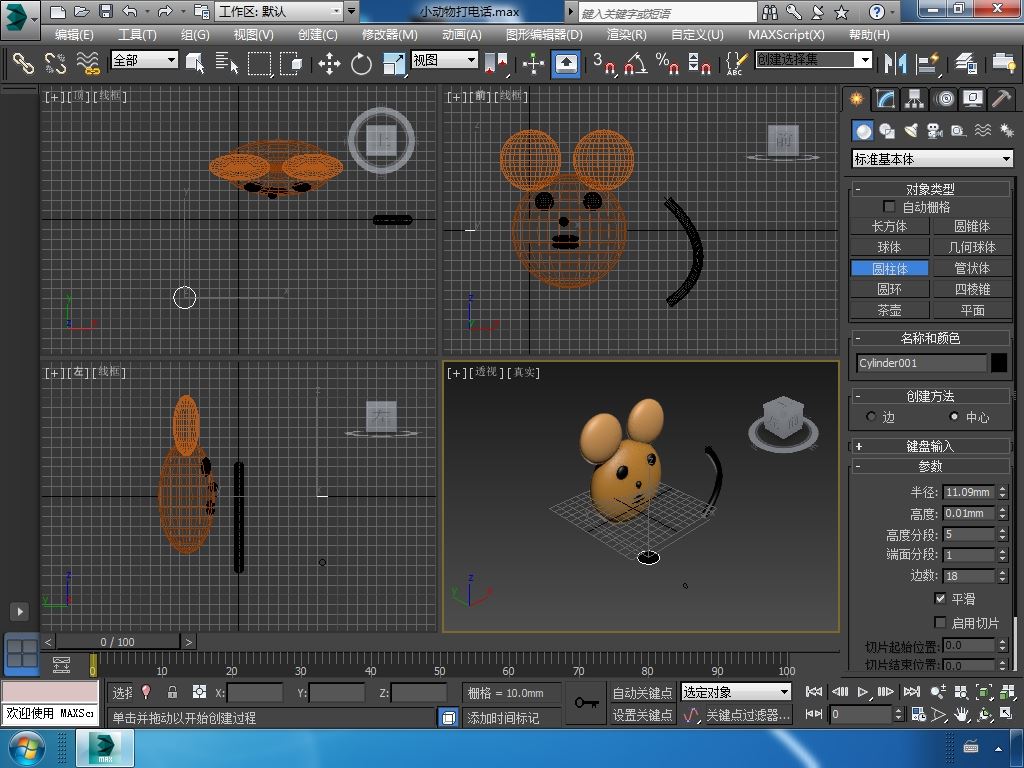
Task: Enable the 自动栅格 checkbox
Action: click(x=889, y=206)
